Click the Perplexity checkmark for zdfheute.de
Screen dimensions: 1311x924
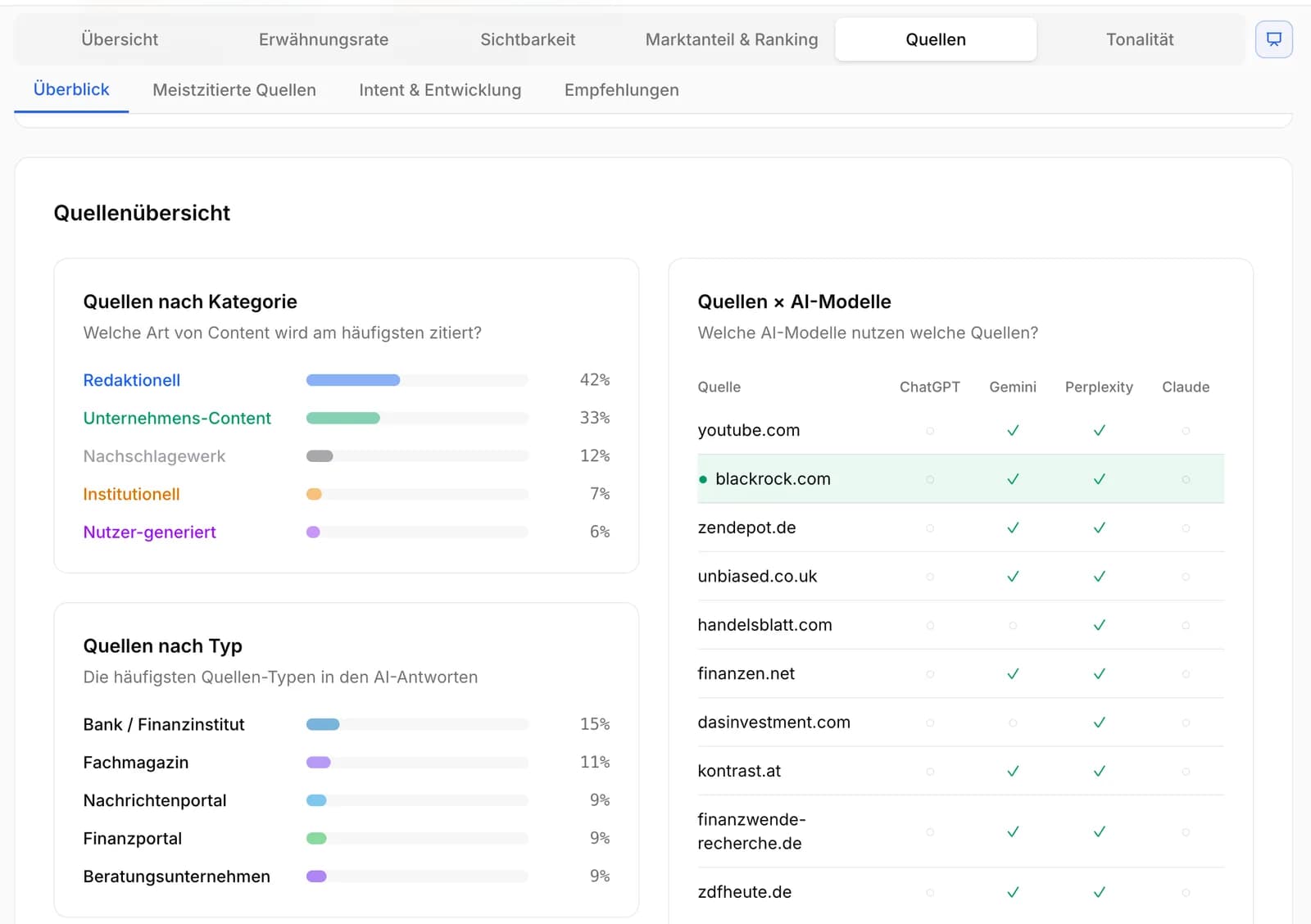1100,892
